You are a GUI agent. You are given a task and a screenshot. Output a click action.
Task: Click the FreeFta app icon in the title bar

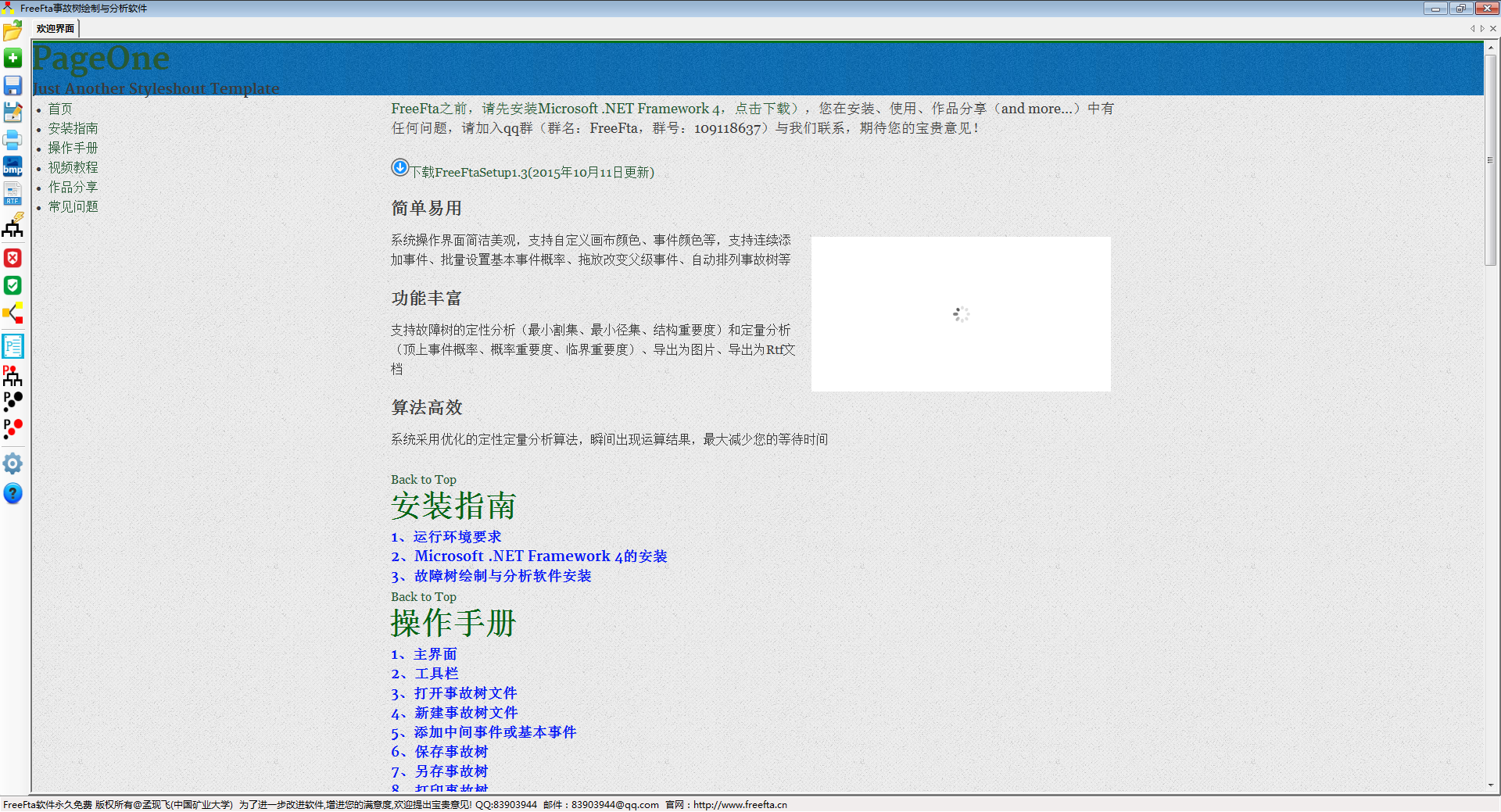pyautogui.click(x=8, y=8)
